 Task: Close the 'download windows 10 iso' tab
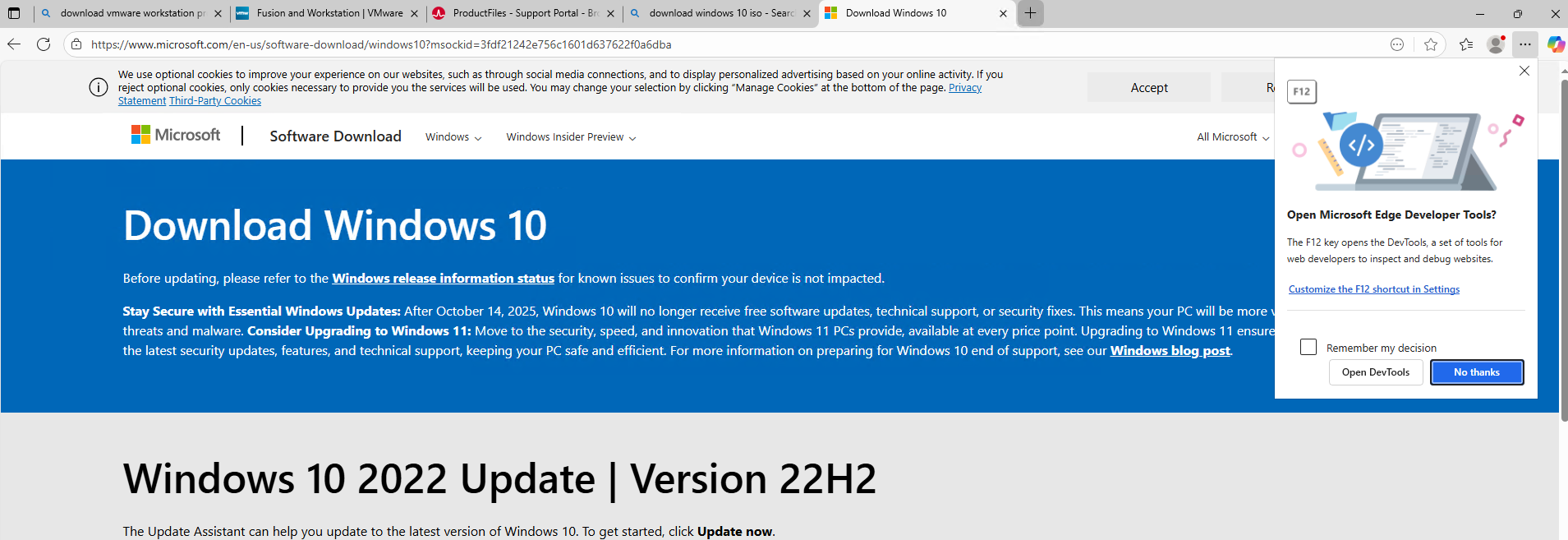(807, 13)
